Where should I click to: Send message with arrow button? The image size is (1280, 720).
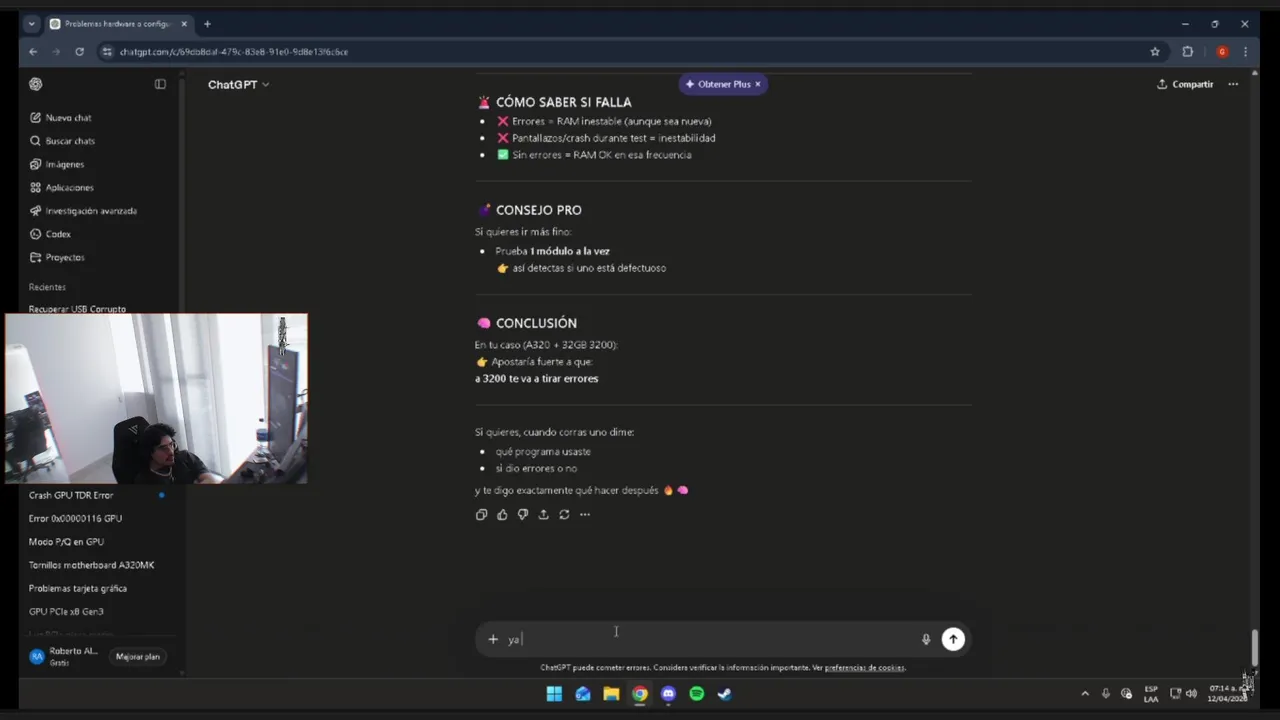click(953, 639)
